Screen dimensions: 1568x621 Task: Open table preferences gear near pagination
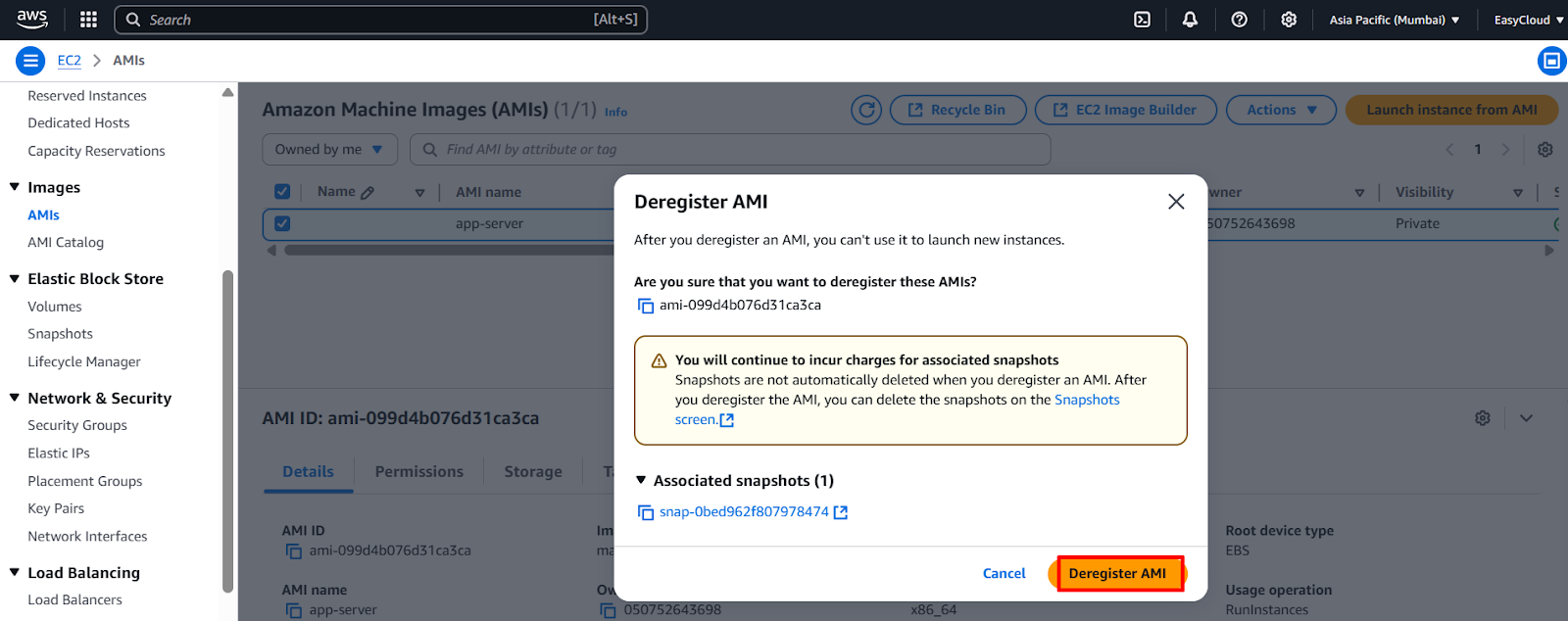click(x=1545, y=150)
